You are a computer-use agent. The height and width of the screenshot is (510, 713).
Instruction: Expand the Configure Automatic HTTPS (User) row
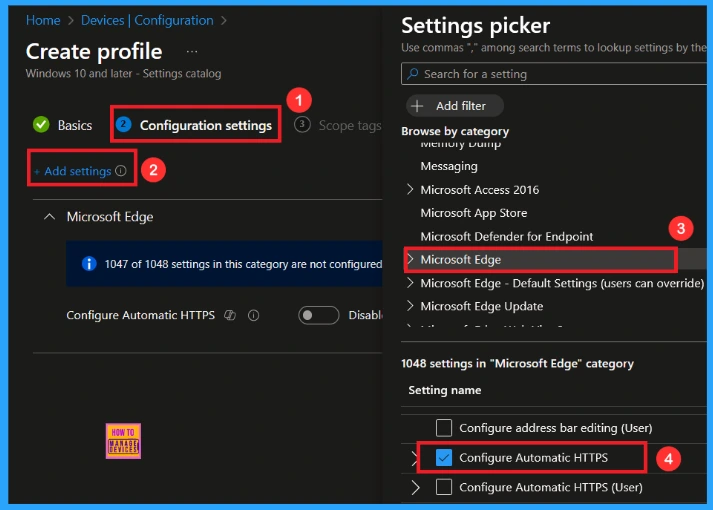pyautogui.click(x=415, y=487)
